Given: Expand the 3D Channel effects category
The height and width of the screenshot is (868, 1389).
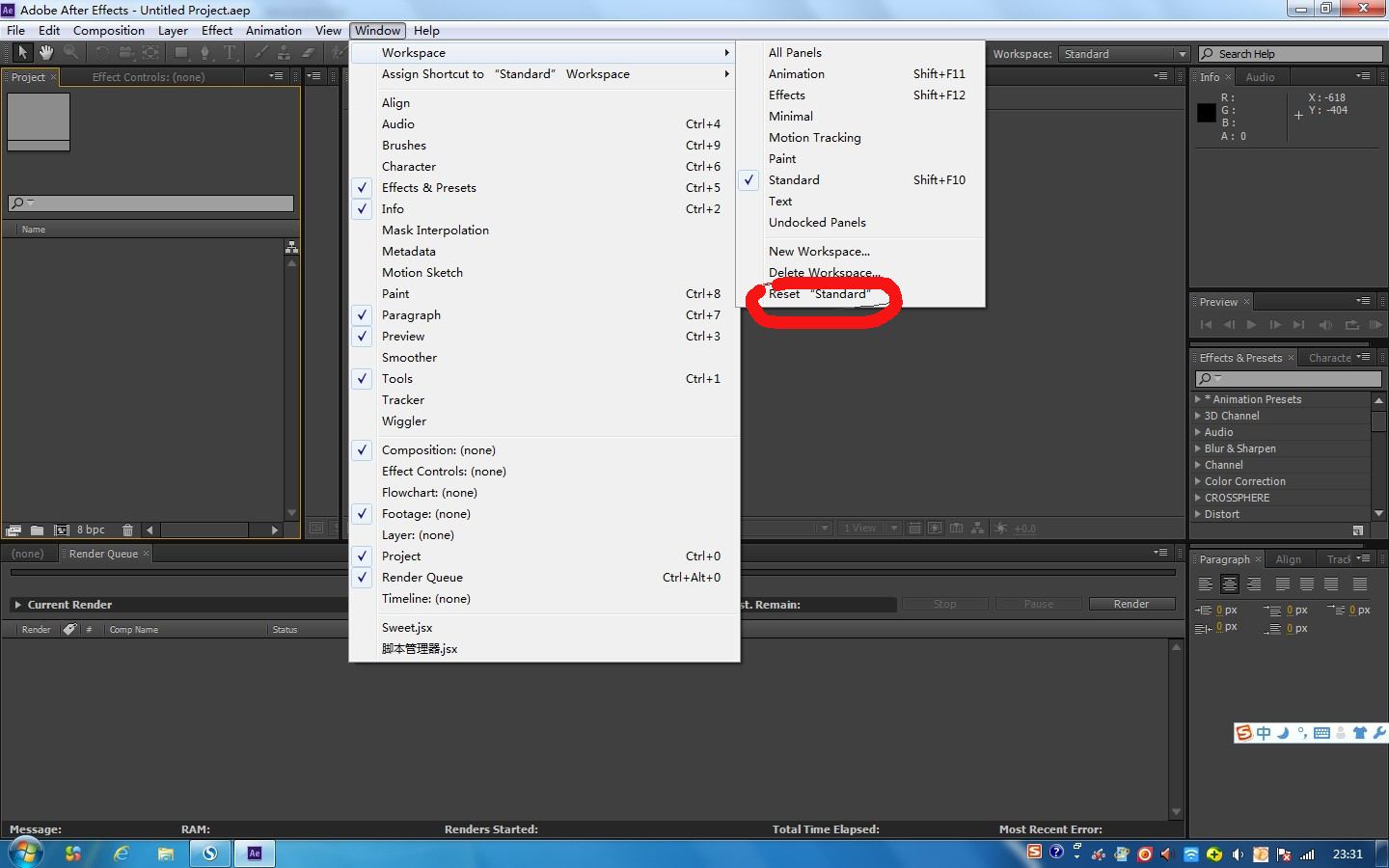Looking at the screenshot, I should click(x=1198, y=416).
